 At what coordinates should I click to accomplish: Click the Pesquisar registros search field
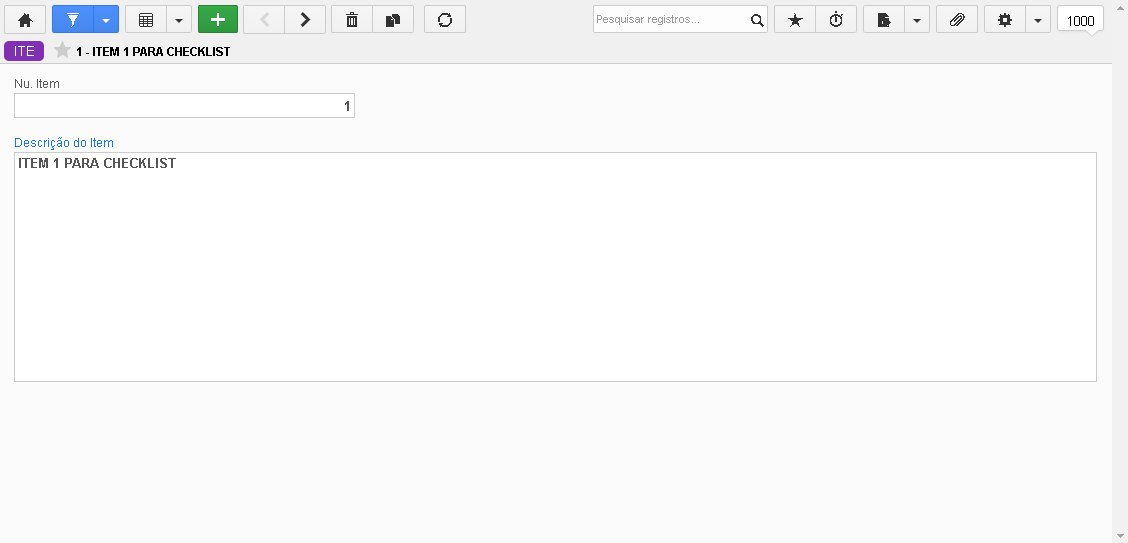[x=670, y=19]
